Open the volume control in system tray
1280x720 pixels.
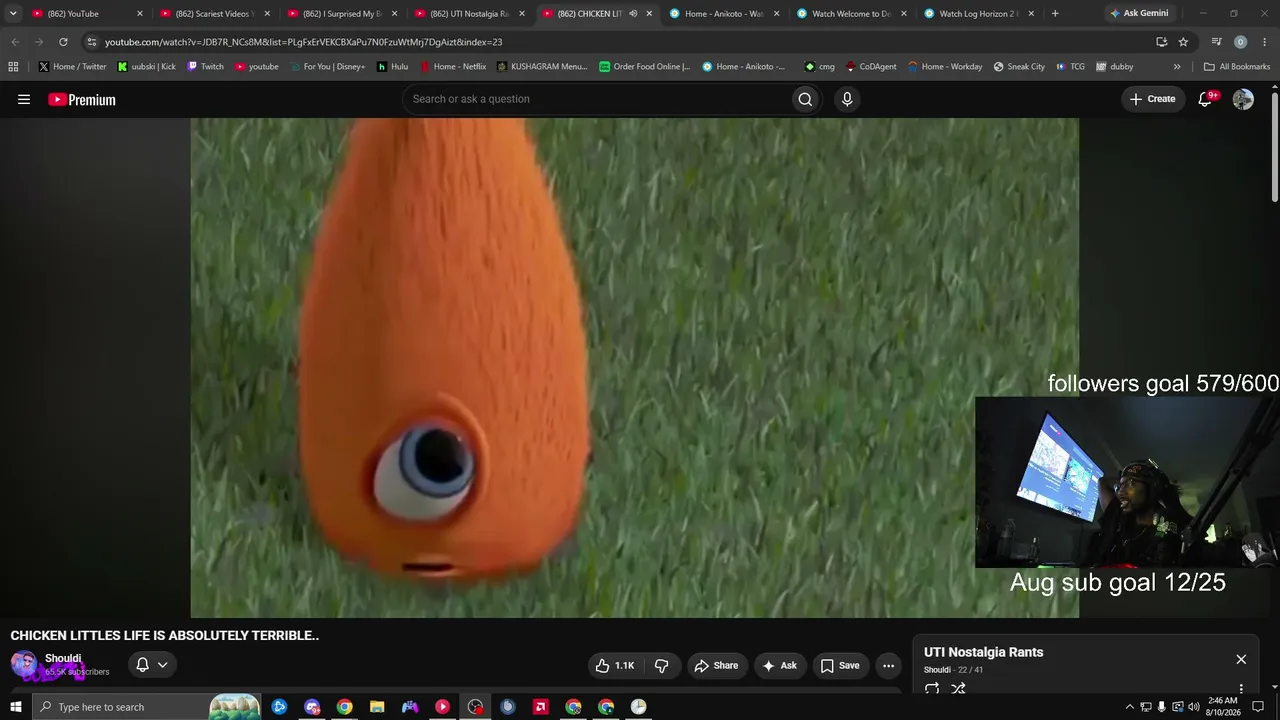(1193, 707)
